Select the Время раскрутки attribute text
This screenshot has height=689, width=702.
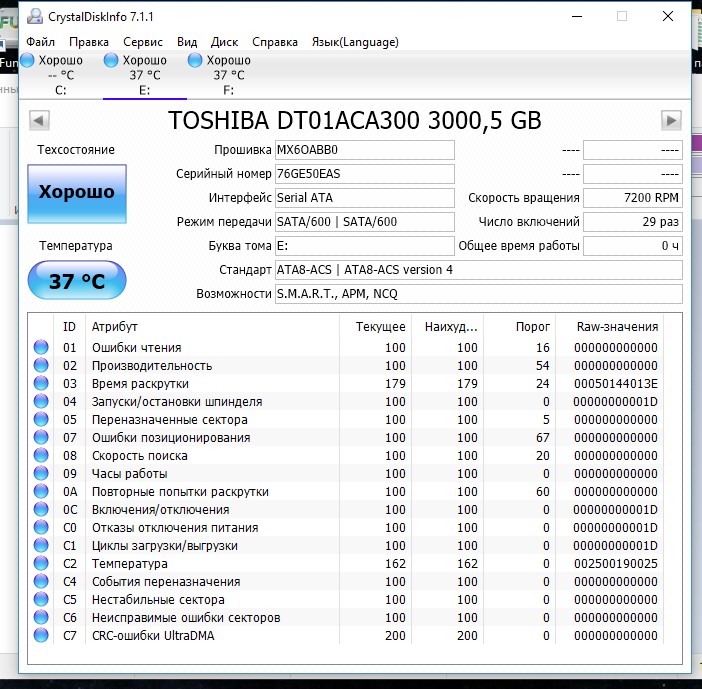140,384
